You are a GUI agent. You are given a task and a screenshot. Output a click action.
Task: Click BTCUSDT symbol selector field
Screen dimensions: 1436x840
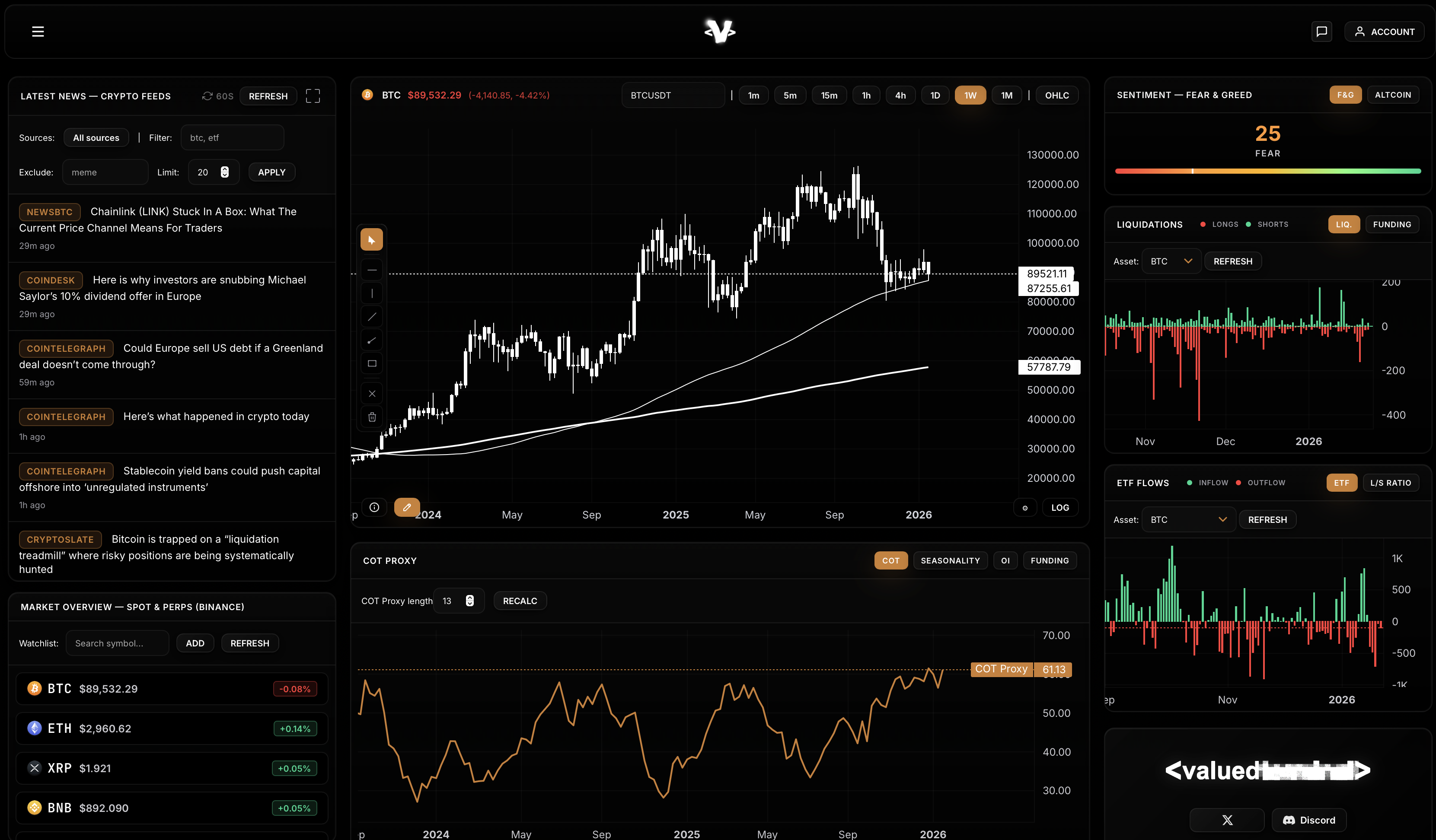(673, 95)
